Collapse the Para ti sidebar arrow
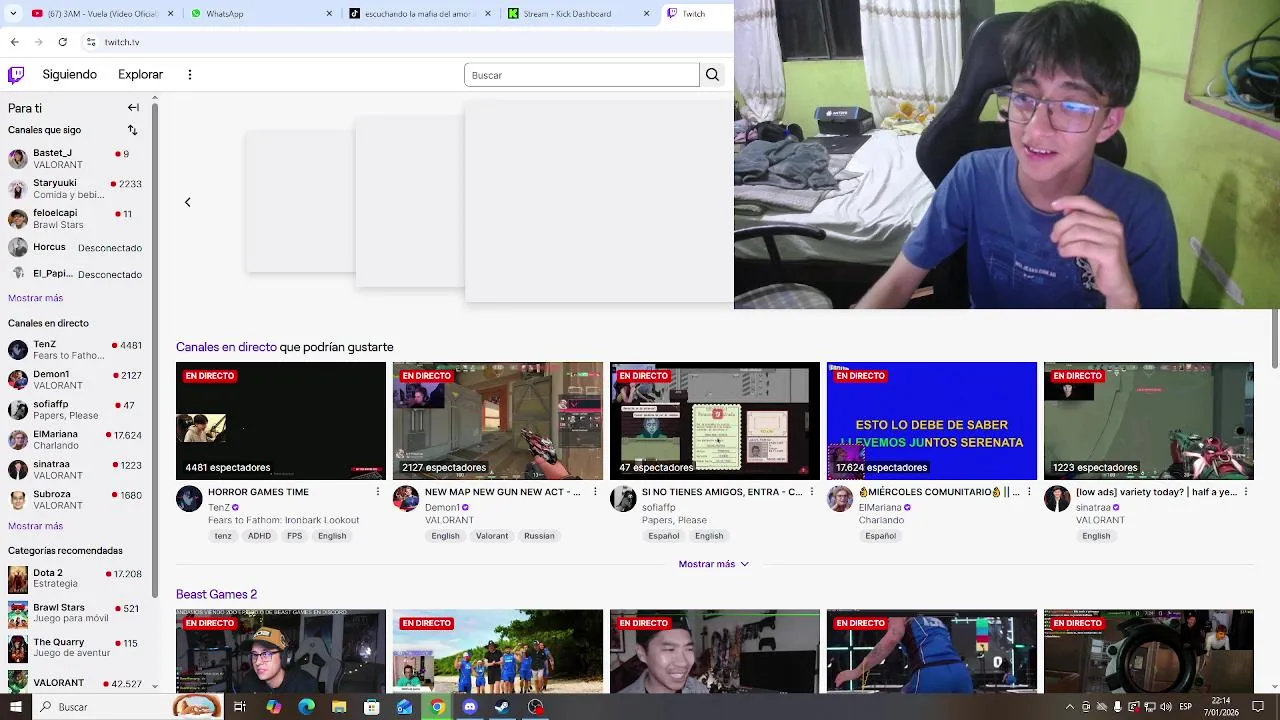The image size is (1280, 720). [133, 107]
